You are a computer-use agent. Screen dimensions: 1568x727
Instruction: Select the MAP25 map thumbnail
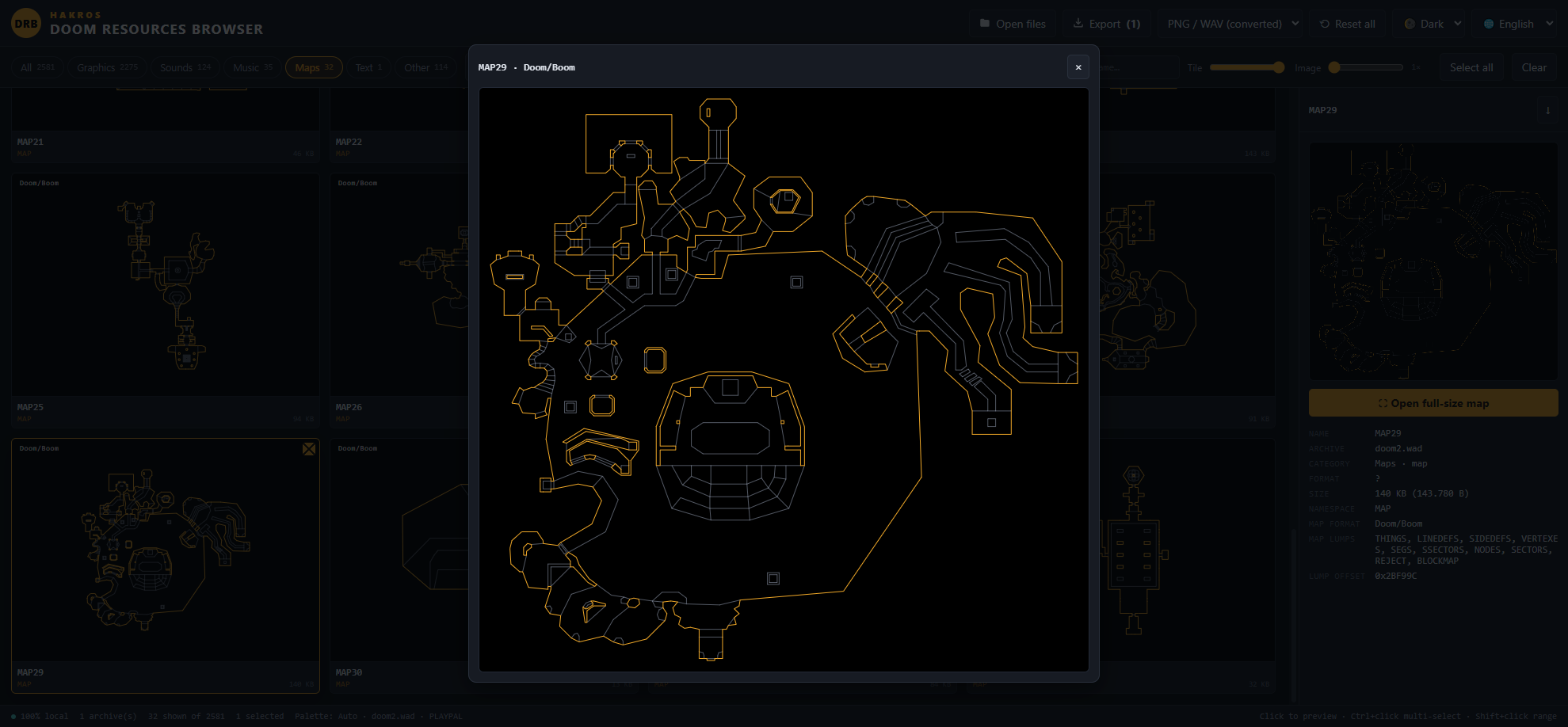[166, 285]
